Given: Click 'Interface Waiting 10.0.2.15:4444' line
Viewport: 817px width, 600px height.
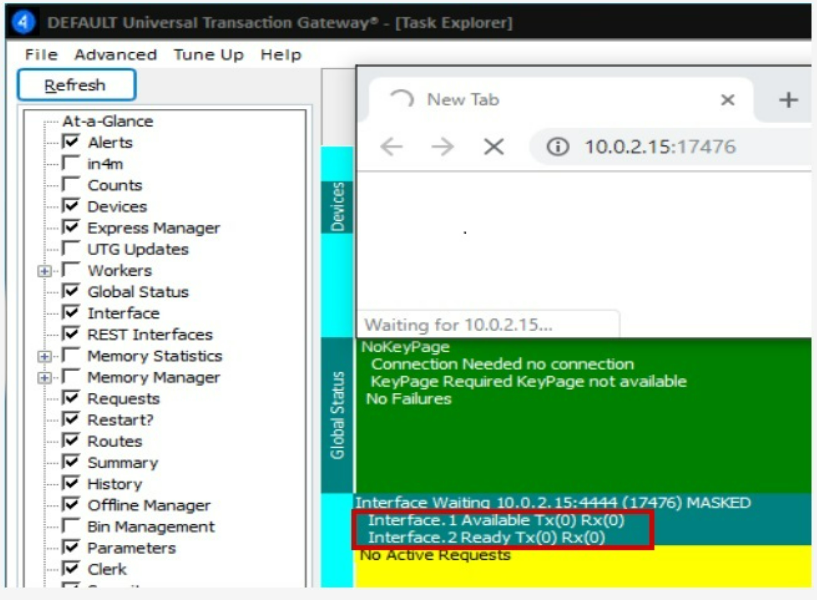Looking at the screenshot, I should tap(553, 503).
